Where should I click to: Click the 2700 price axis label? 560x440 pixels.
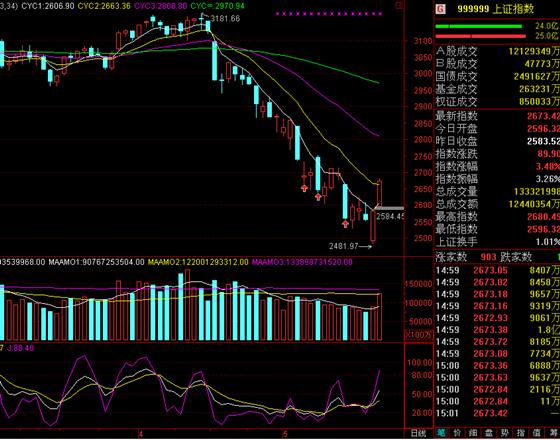coord(423,173)
